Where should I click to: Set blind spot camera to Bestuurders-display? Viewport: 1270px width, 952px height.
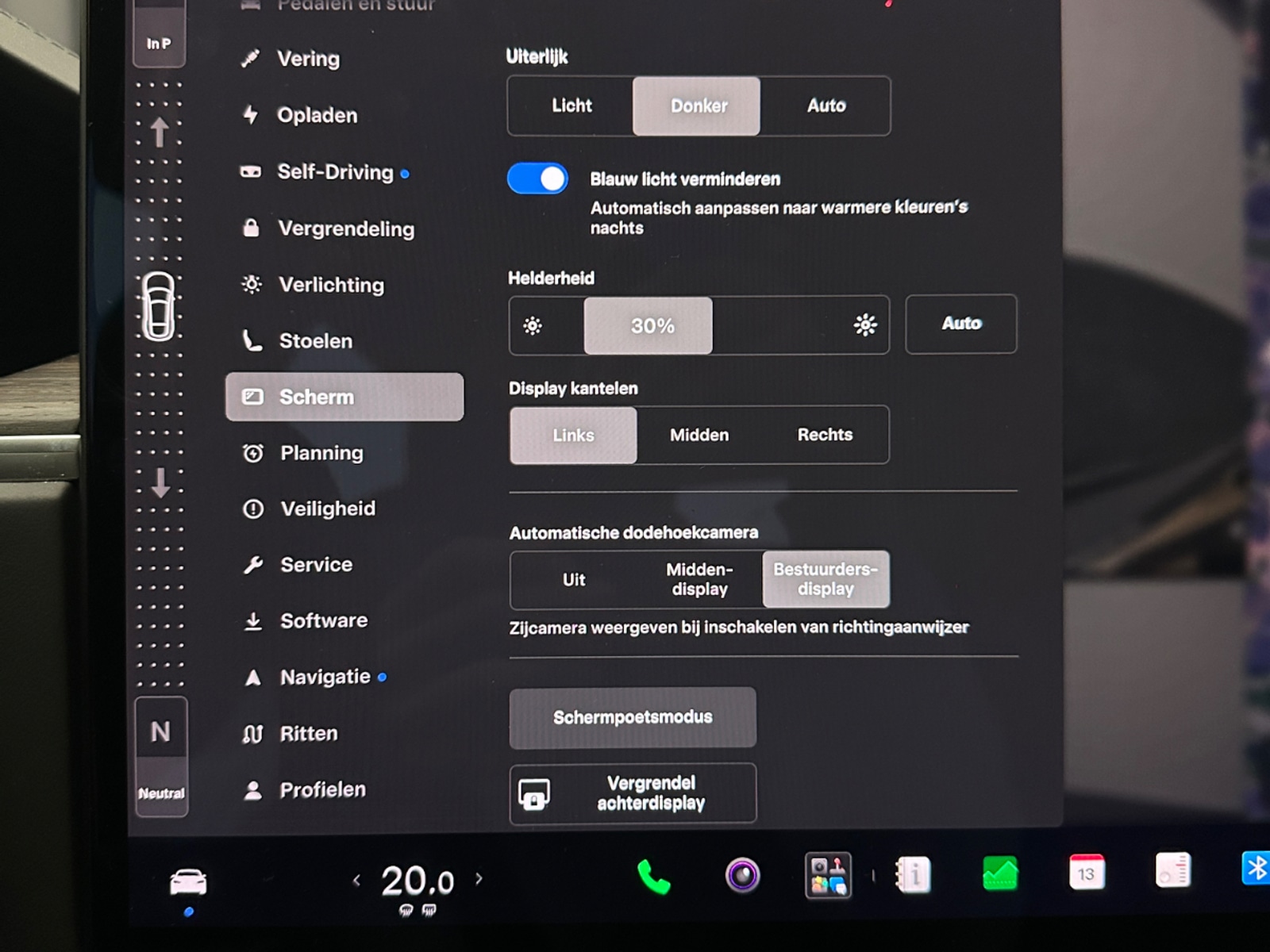(825, 579)
